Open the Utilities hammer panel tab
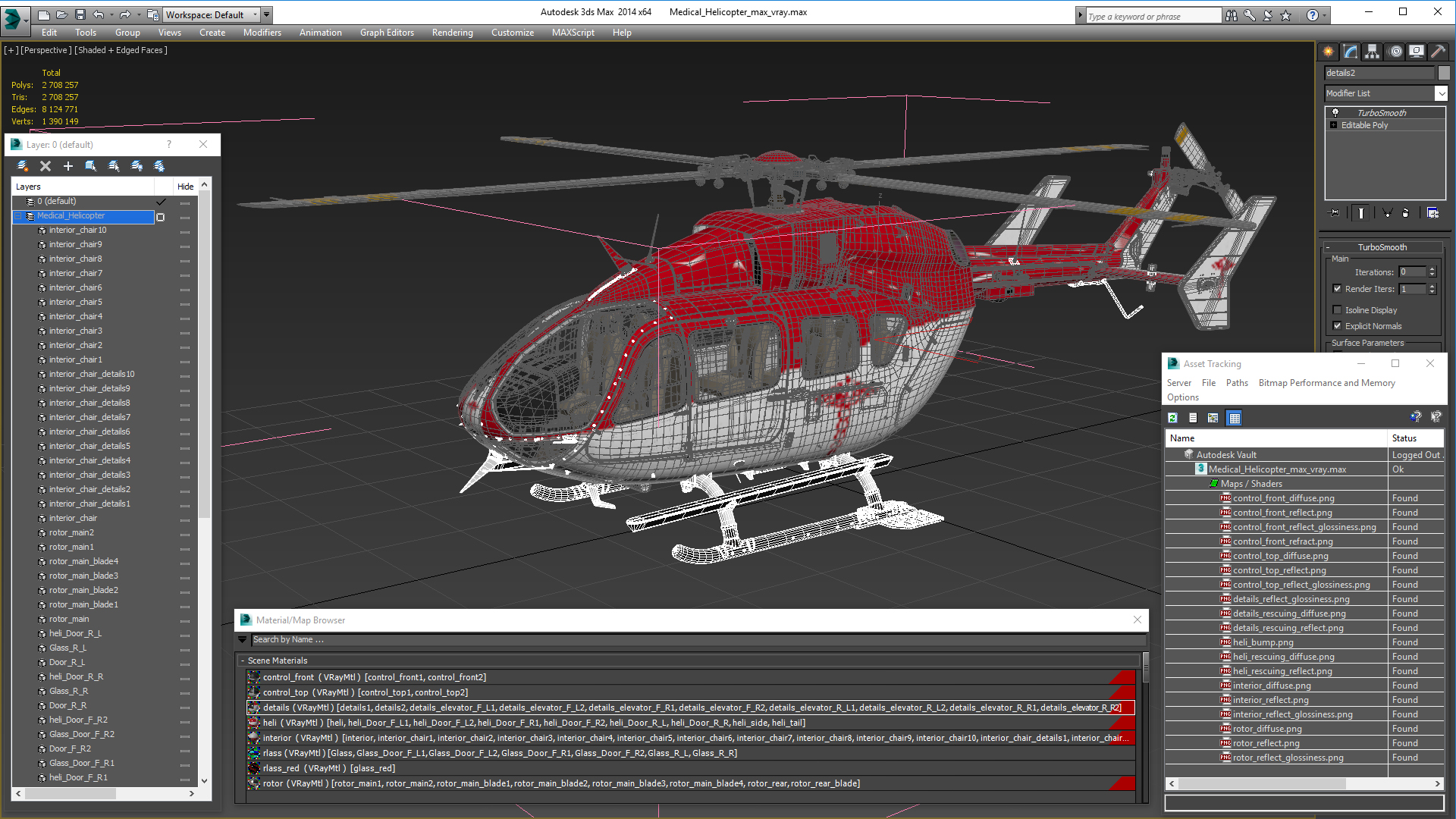The image size is (1456, 819). (1438, 52)
